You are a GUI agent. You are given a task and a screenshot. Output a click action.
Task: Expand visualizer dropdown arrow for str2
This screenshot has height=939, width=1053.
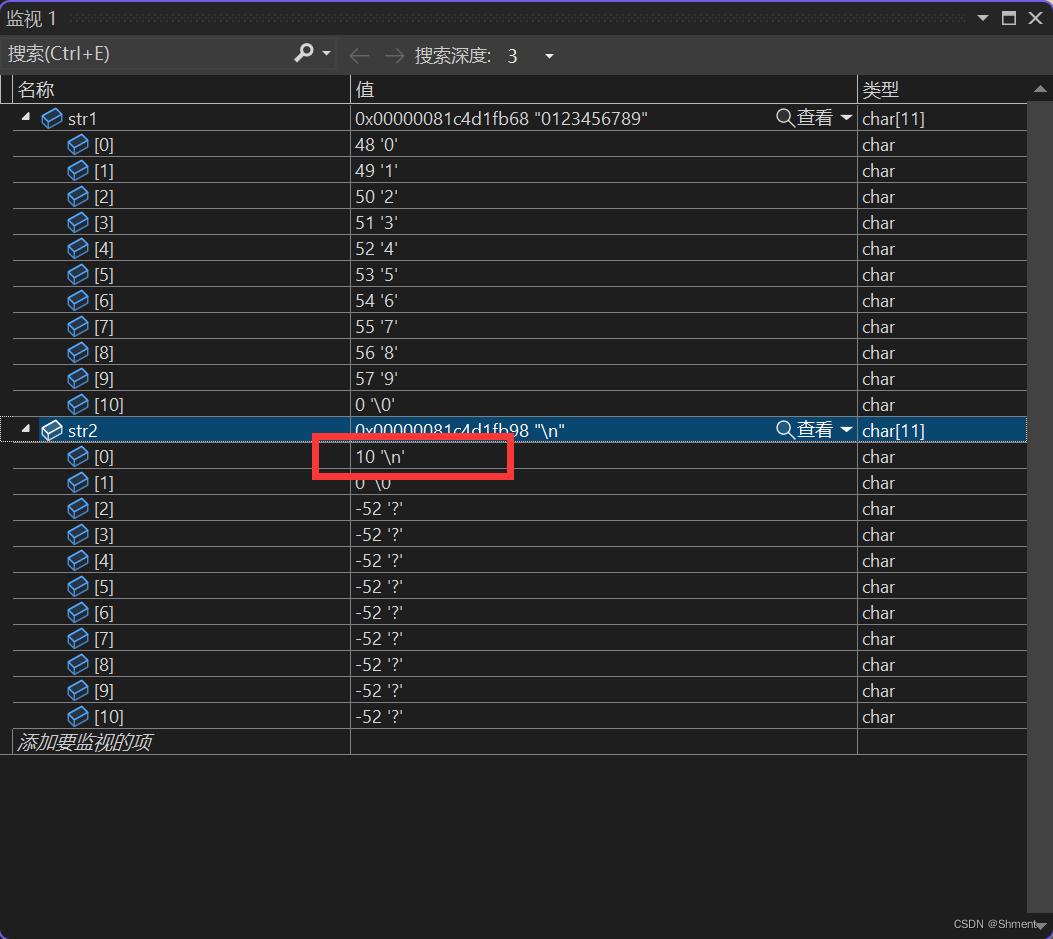(846, 429)
